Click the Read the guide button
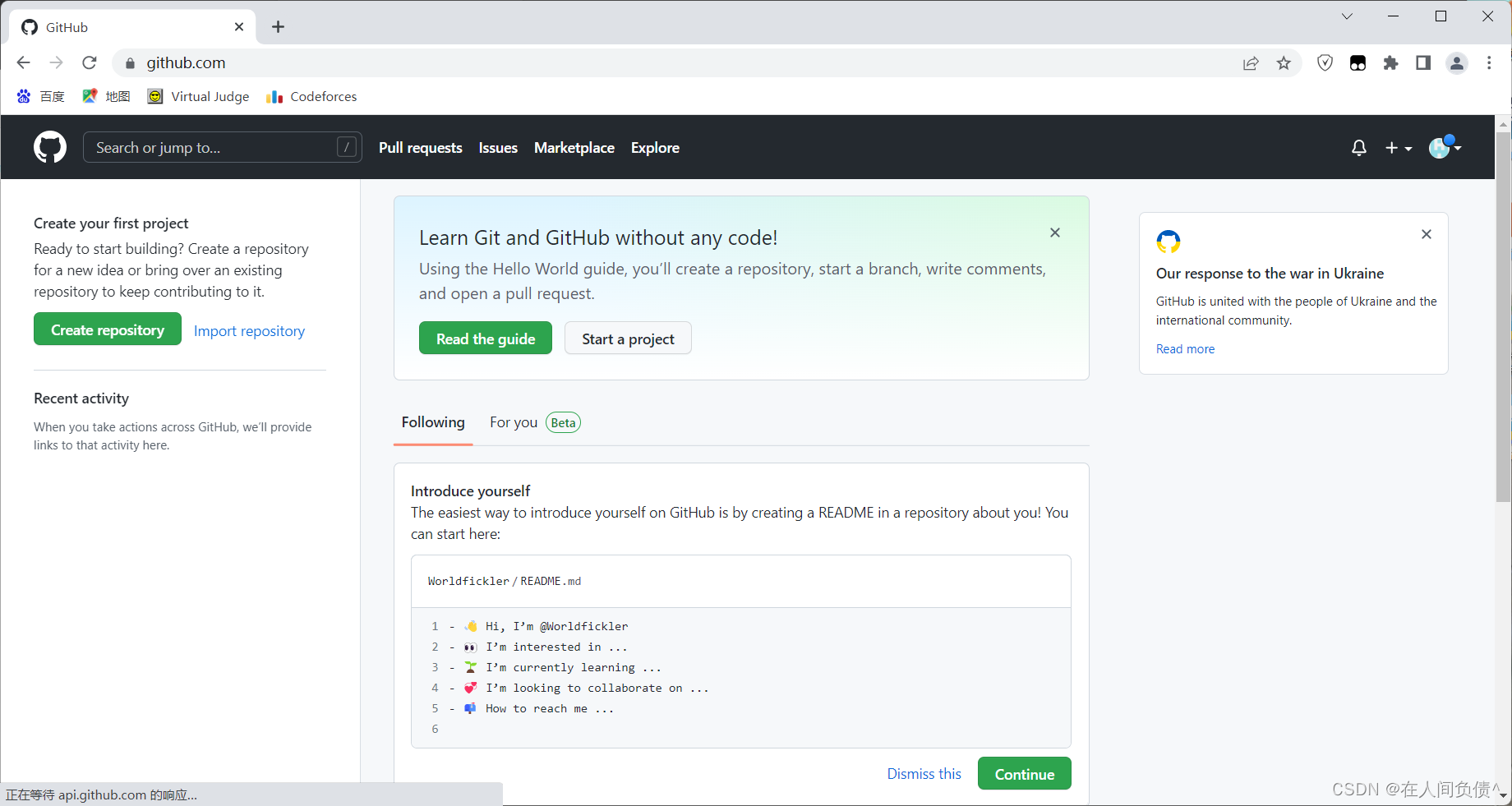This screenshot has height=806, width=1512. 486,339
